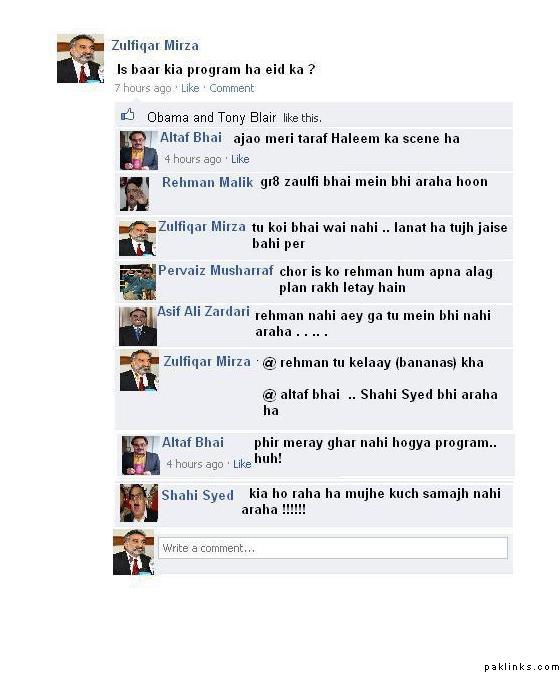Screen dimensions: 560x673
Task: Open Asif Ali Zardari's avatar thumbnail
Action: [138, 326]
